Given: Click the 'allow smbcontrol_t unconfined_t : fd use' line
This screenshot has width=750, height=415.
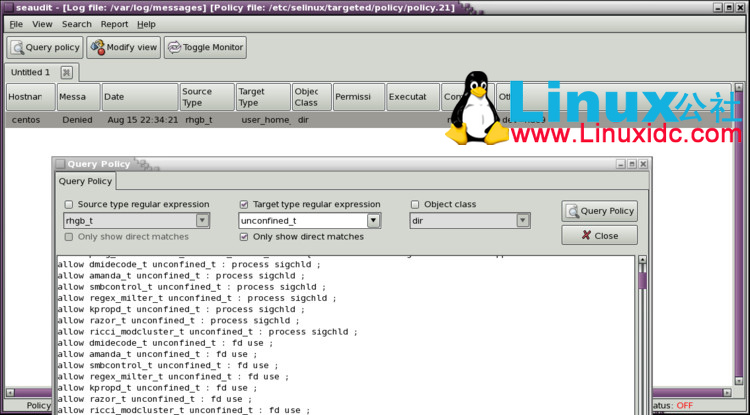Looking at the screenshot, I should [168, 365].
